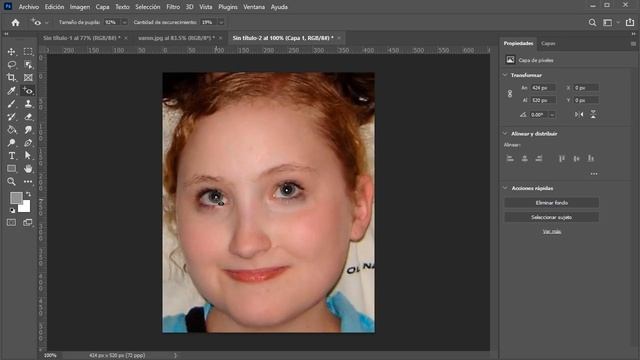
Task: Select the Frame tool
Action: click(28, 78)
